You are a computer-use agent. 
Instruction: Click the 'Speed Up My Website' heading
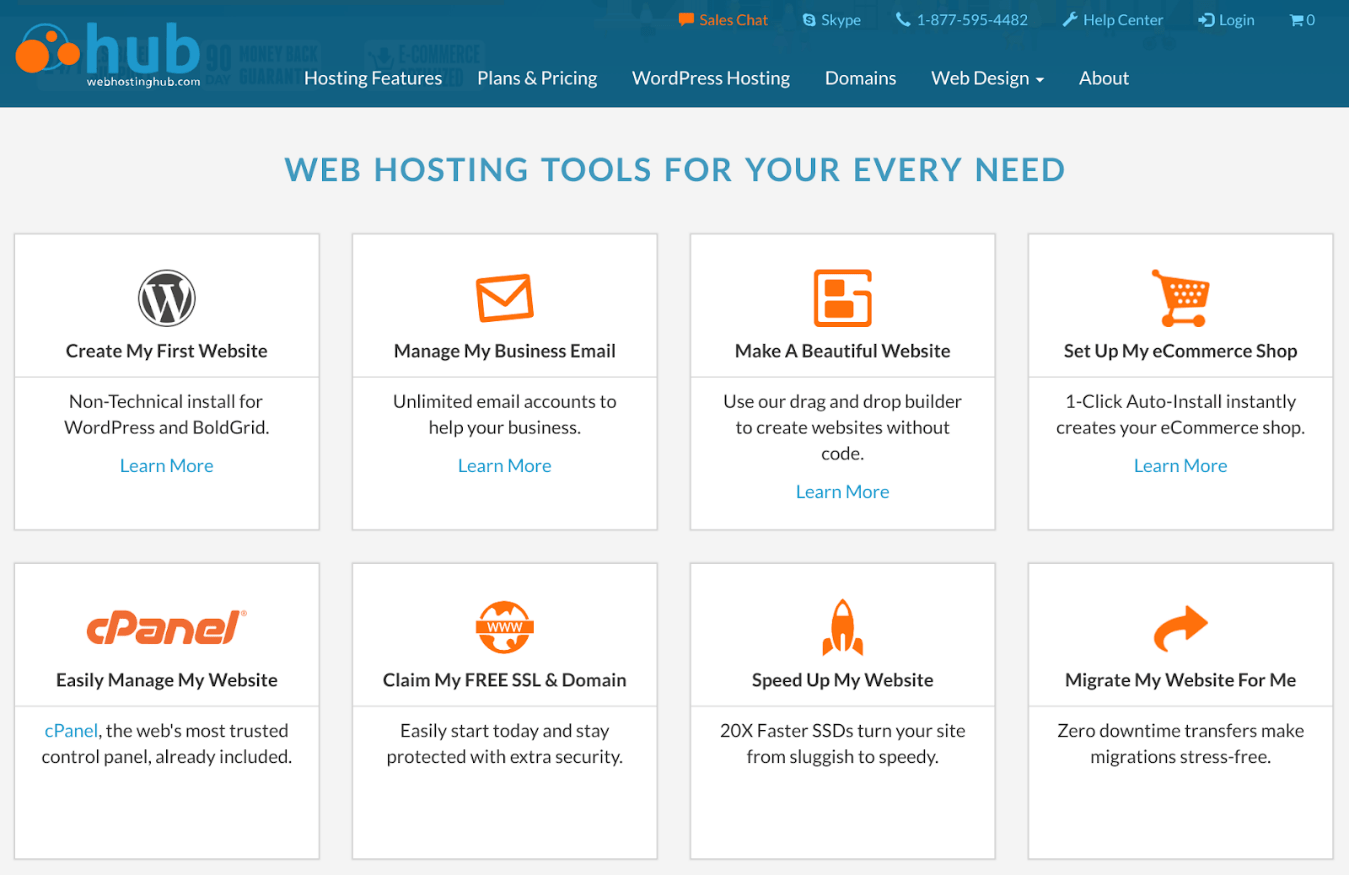(843, 680)
